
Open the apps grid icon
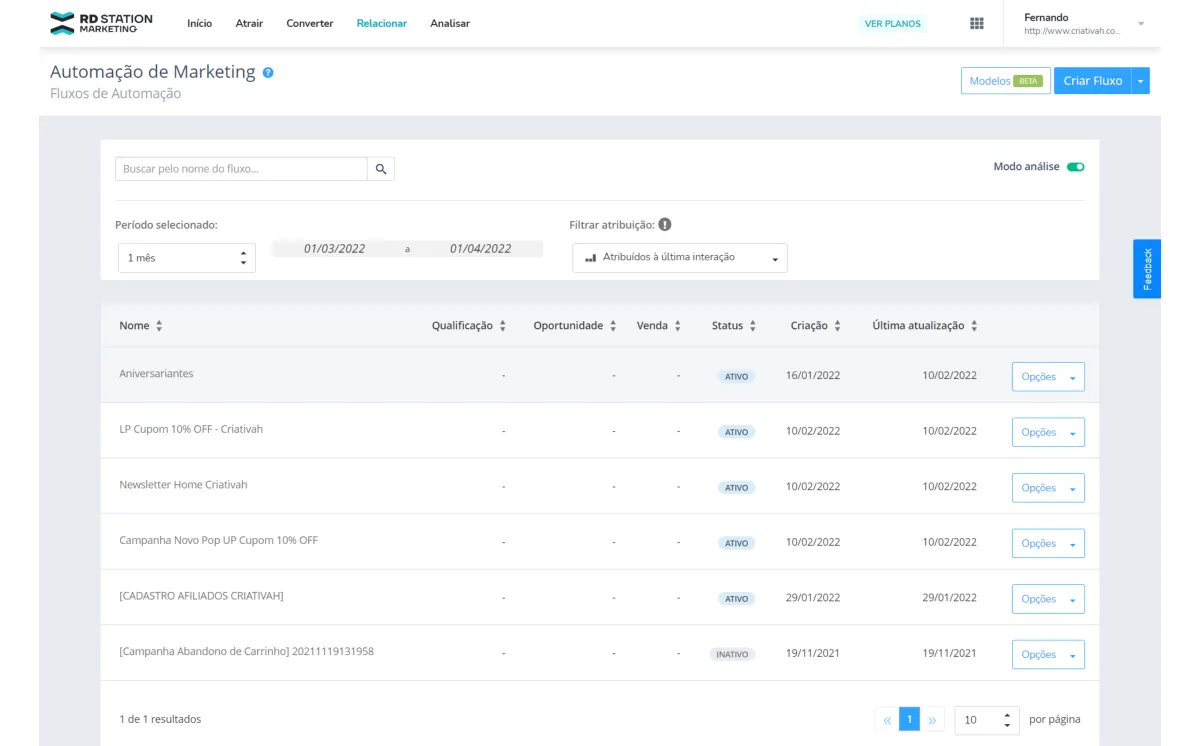click(977, 23)
